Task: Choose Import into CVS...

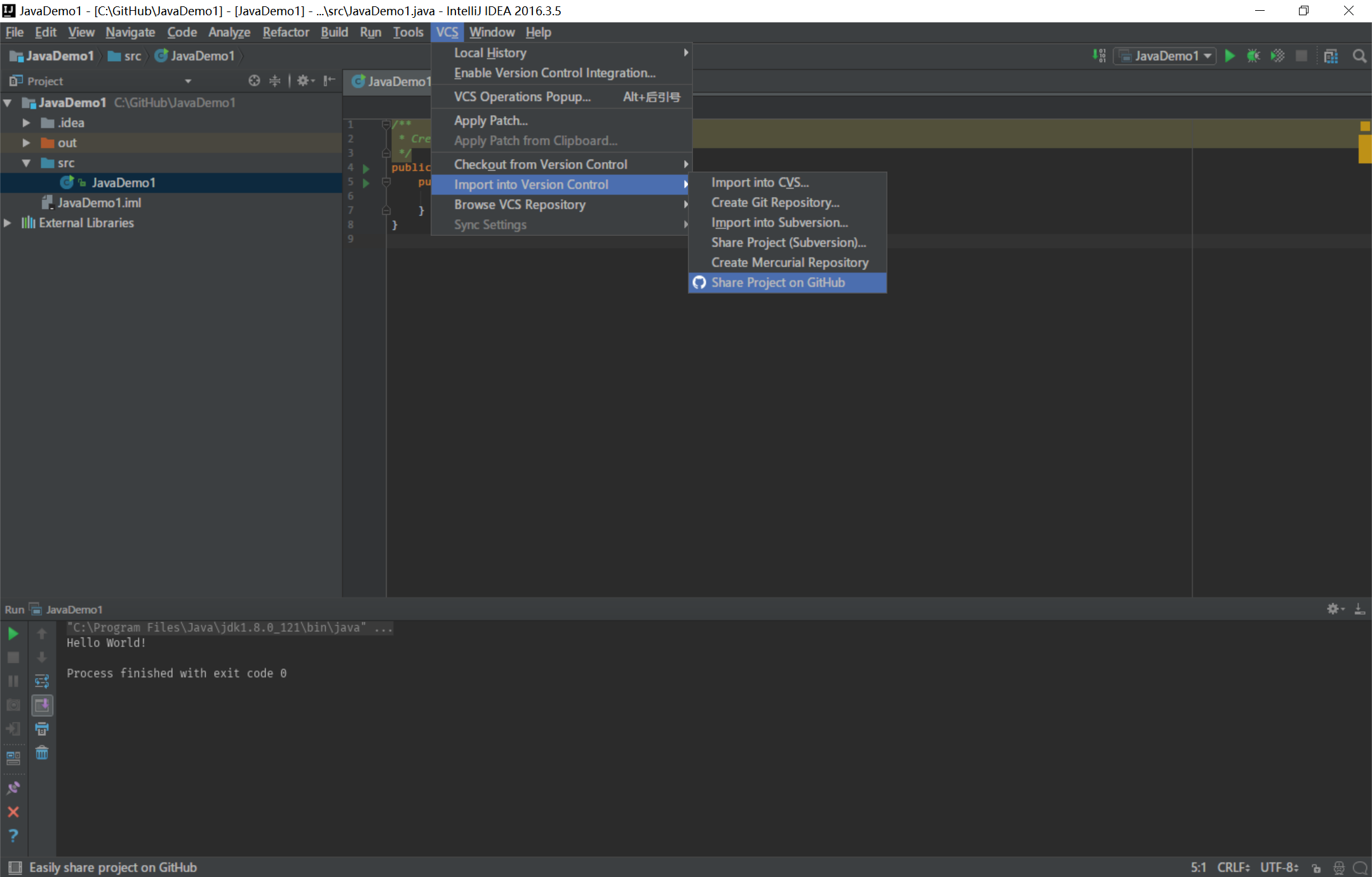Action: pos(788,183)
